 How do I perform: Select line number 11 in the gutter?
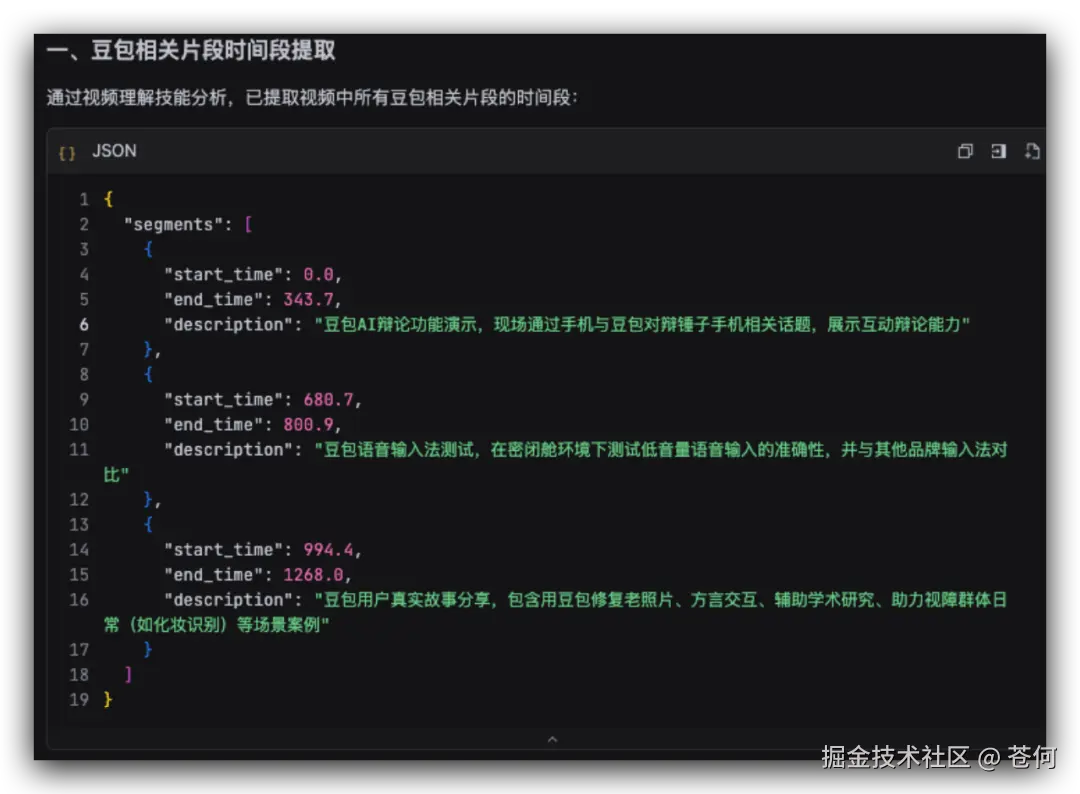(x=79, y=449)
